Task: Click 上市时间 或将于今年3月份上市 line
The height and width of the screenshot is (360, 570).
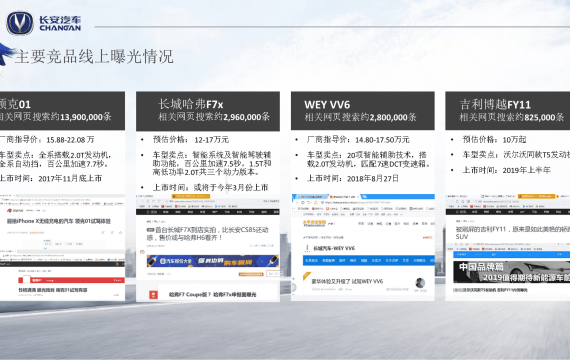Action: coord(210,188)
